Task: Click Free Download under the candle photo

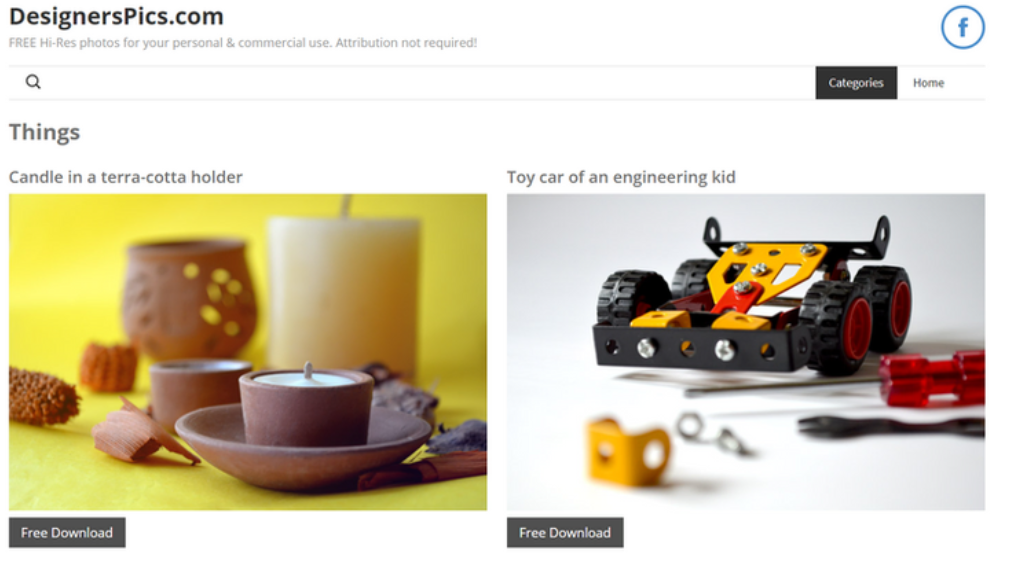Action: (x=67, y=533)
